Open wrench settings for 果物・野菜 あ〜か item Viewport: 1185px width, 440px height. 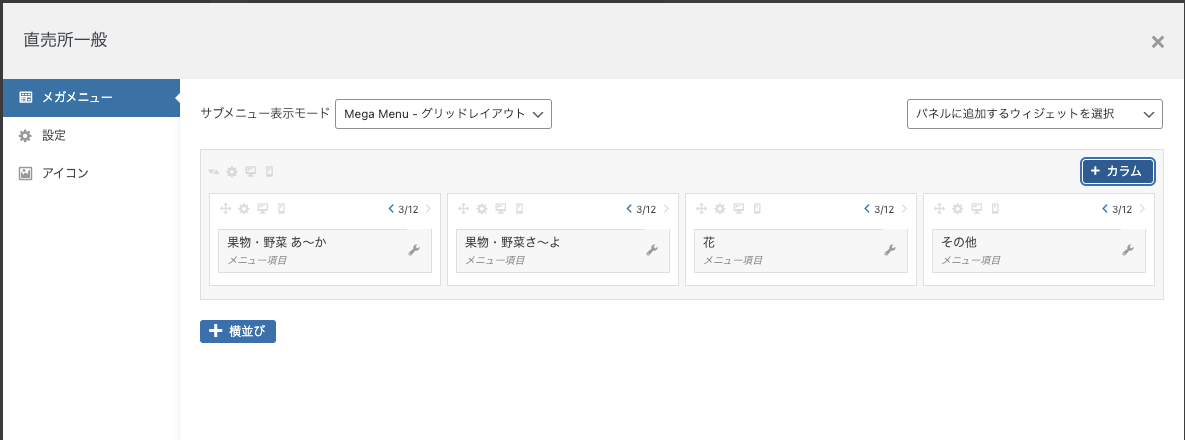413,250
